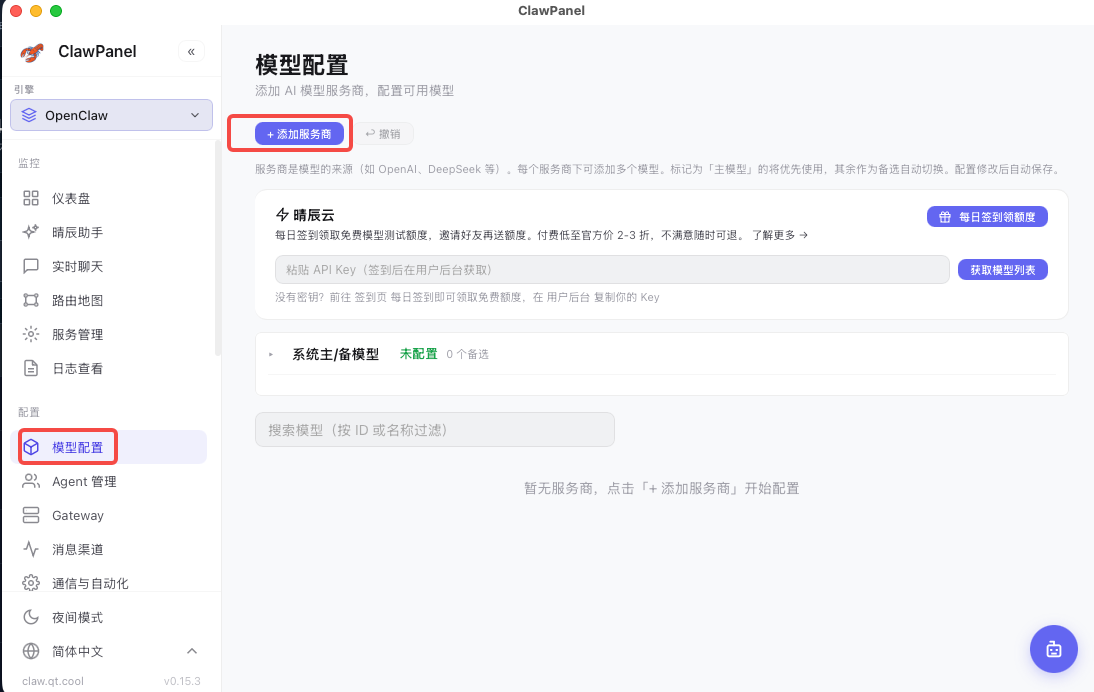Open the 用户后台 link in the hint

(568, 297)
